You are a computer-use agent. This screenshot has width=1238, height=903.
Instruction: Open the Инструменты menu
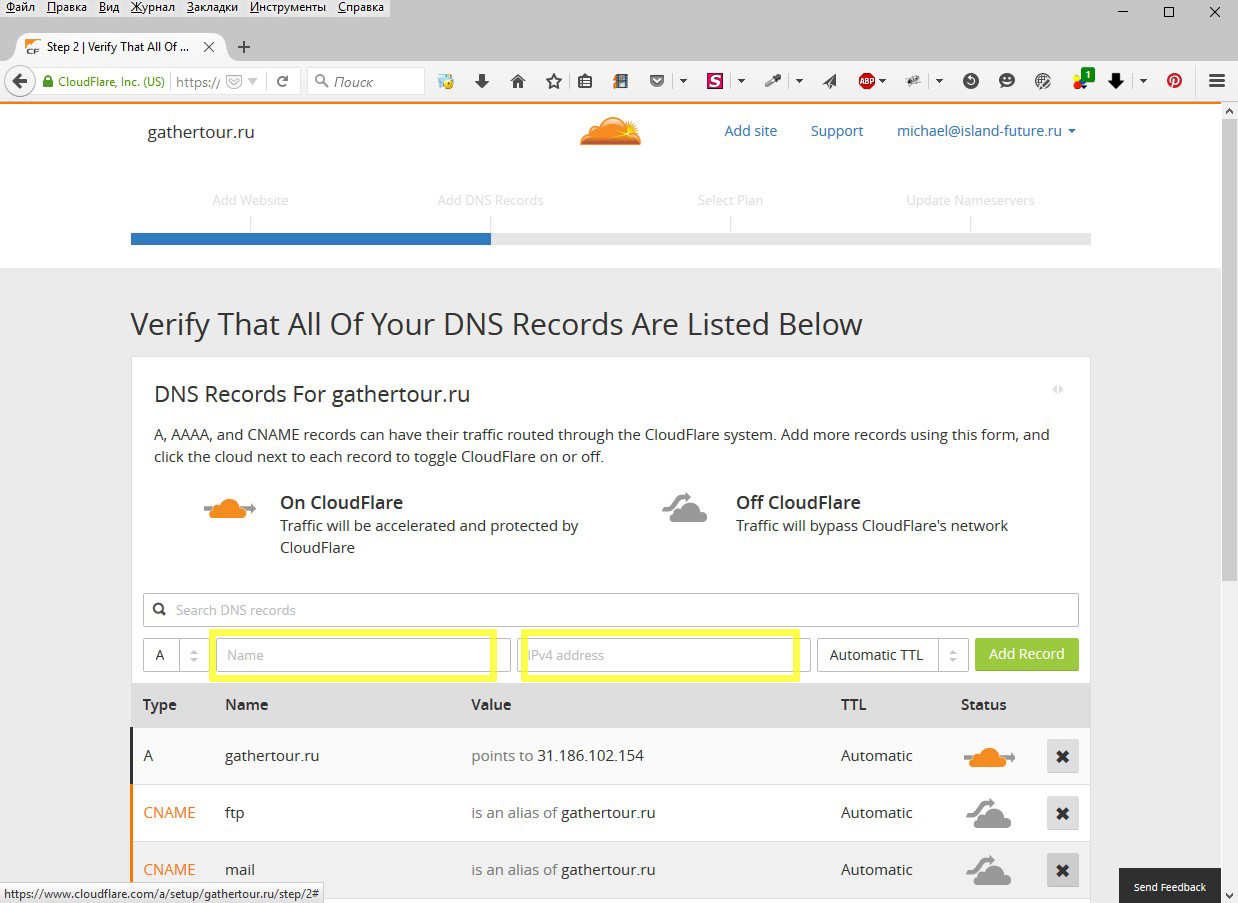click(x=287, y=7)
